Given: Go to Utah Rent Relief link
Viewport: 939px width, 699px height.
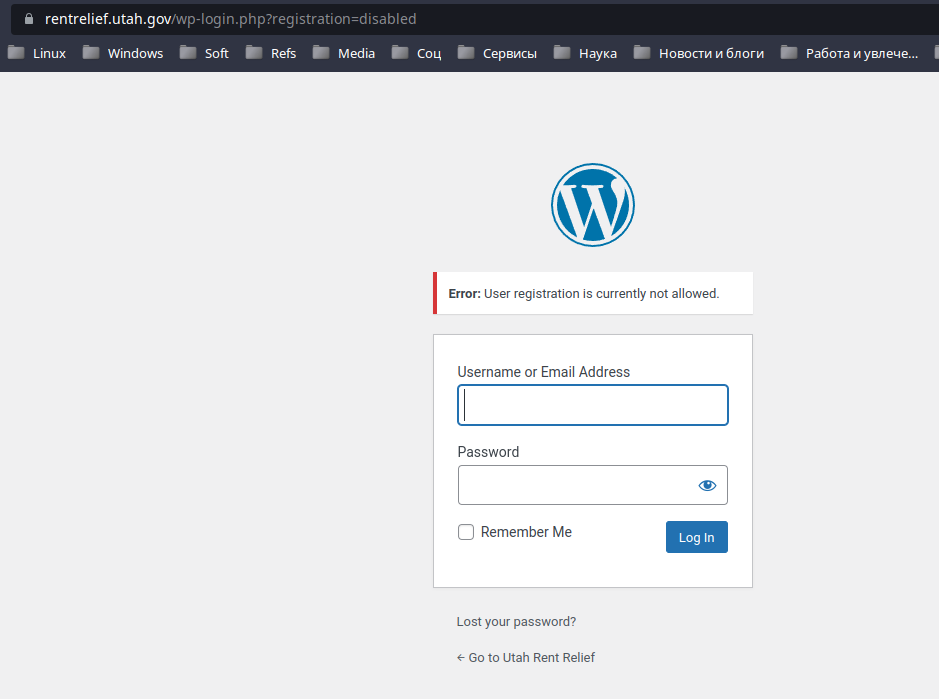Looking at the screenshot, I should pyautogui.click(x=526, y=658).
